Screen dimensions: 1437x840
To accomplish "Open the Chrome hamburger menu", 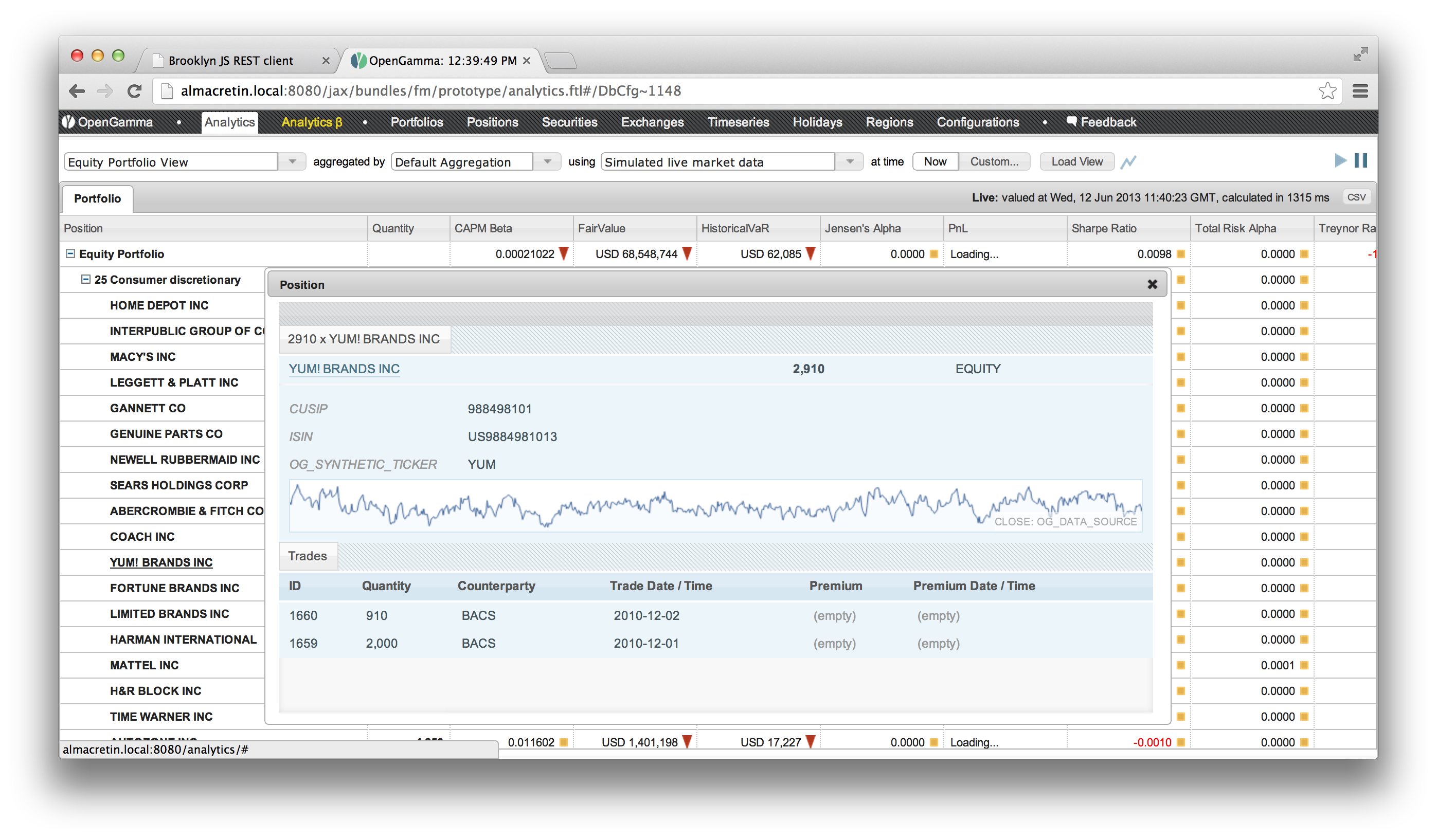I will pyautogui.click(x=1360, y=91).
